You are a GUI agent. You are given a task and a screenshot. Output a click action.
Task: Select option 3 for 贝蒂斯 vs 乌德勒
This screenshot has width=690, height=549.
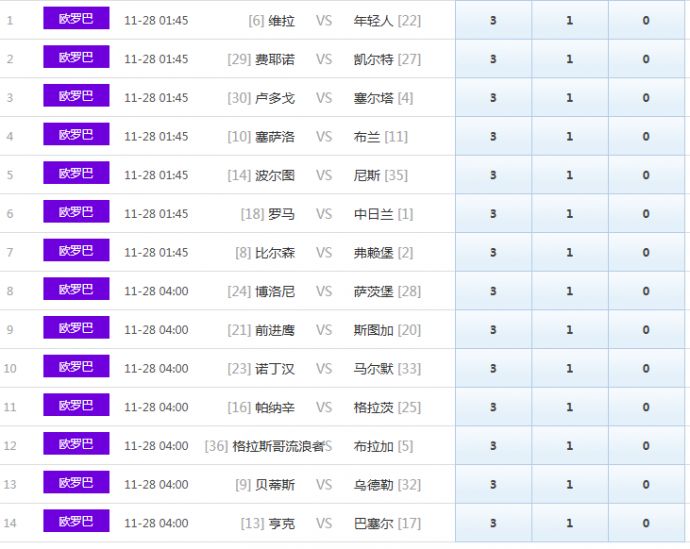click(493, 485)
